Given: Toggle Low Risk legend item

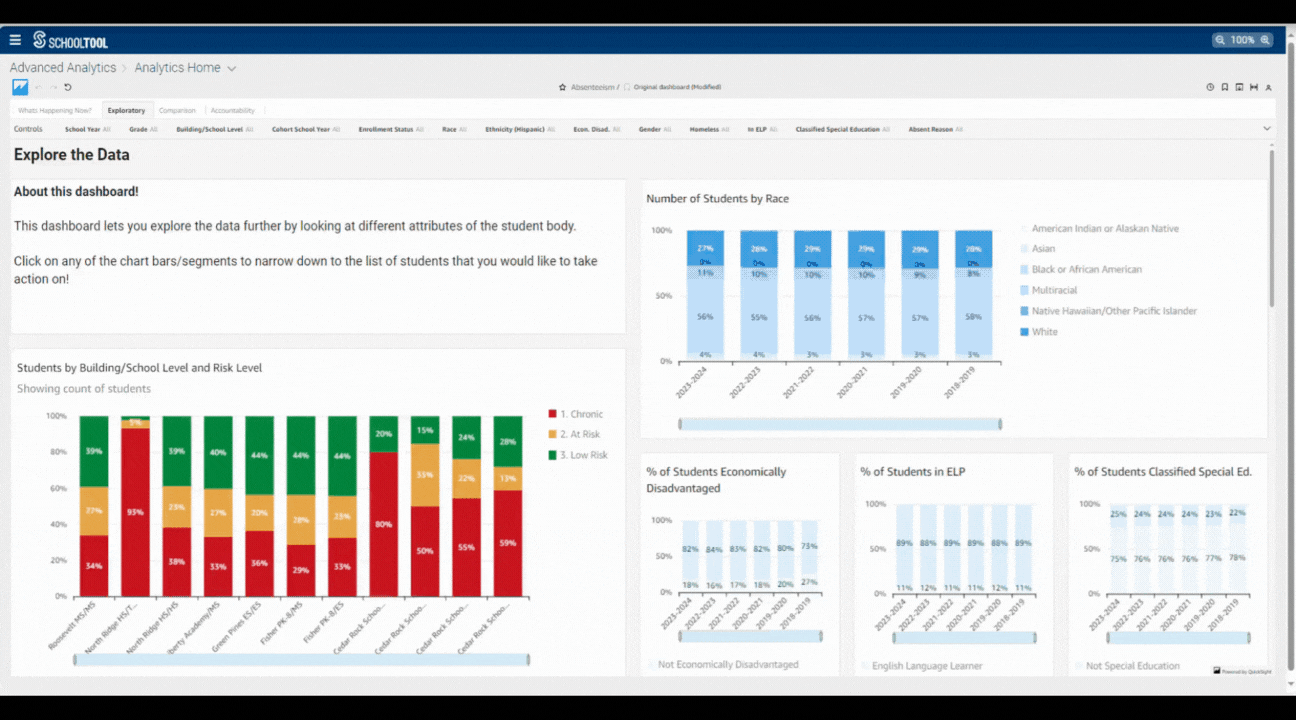Looking at the screenshot, I should [577, 455].
